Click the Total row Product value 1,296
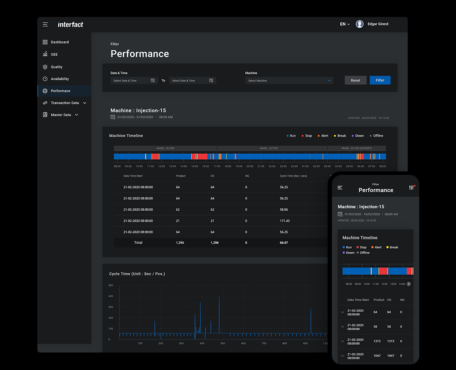 tap(180, 243)
